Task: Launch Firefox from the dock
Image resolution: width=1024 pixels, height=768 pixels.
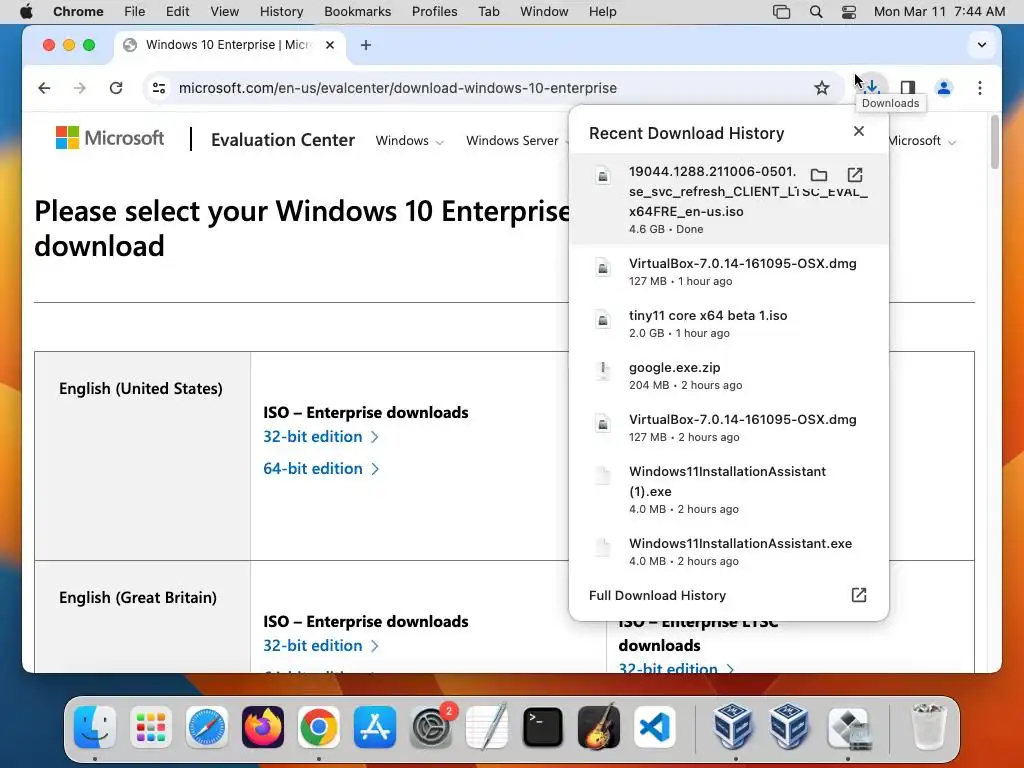Action: click(263, 727)
